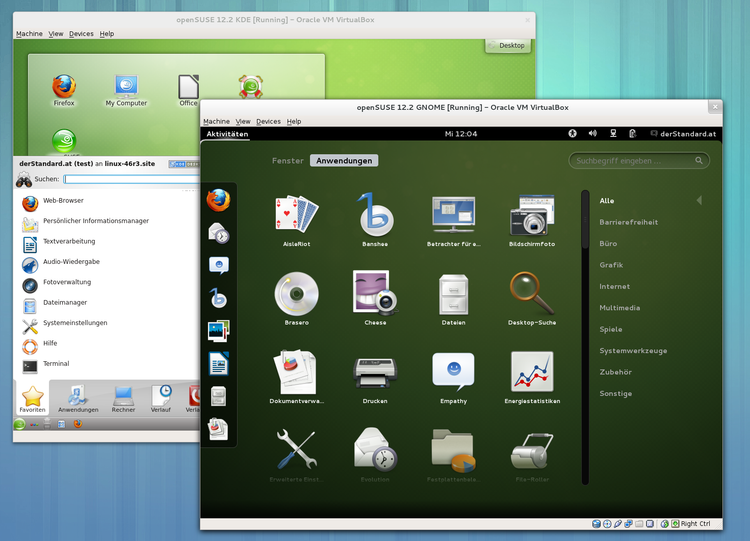Open the clock showing Mi 12:04
750x541 pixels.
click(x=461, y=133)
